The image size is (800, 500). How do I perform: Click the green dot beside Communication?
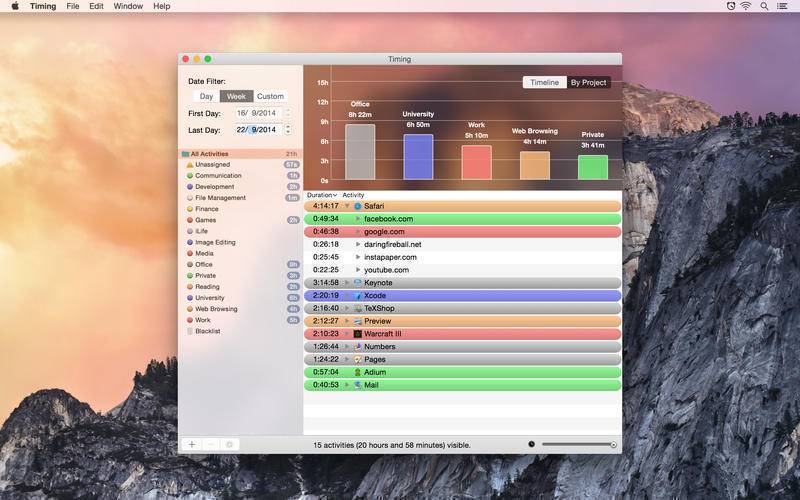click(190, 176)
